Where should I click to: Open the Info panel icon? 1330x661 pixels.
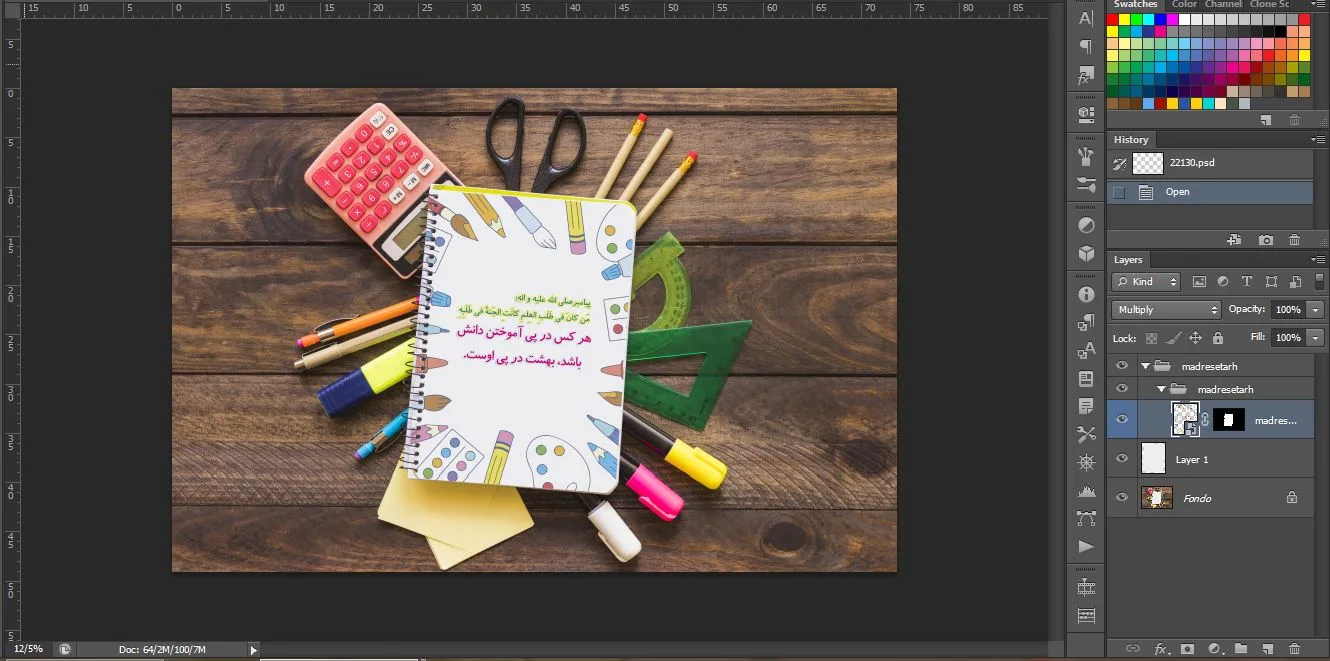click(1086, 294)
